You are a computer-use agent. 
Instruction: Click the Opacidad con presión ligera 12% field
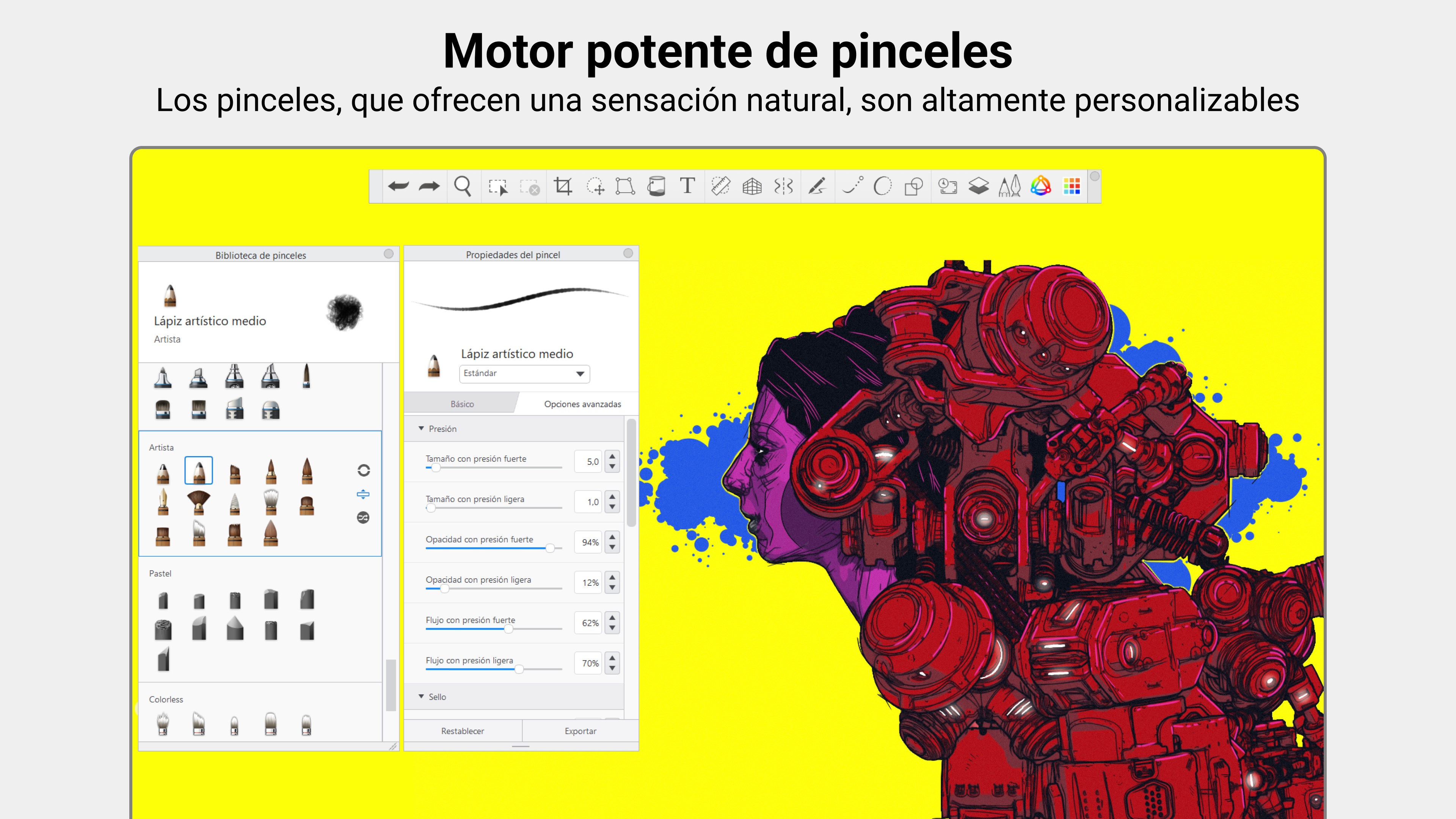click(588, 583)
